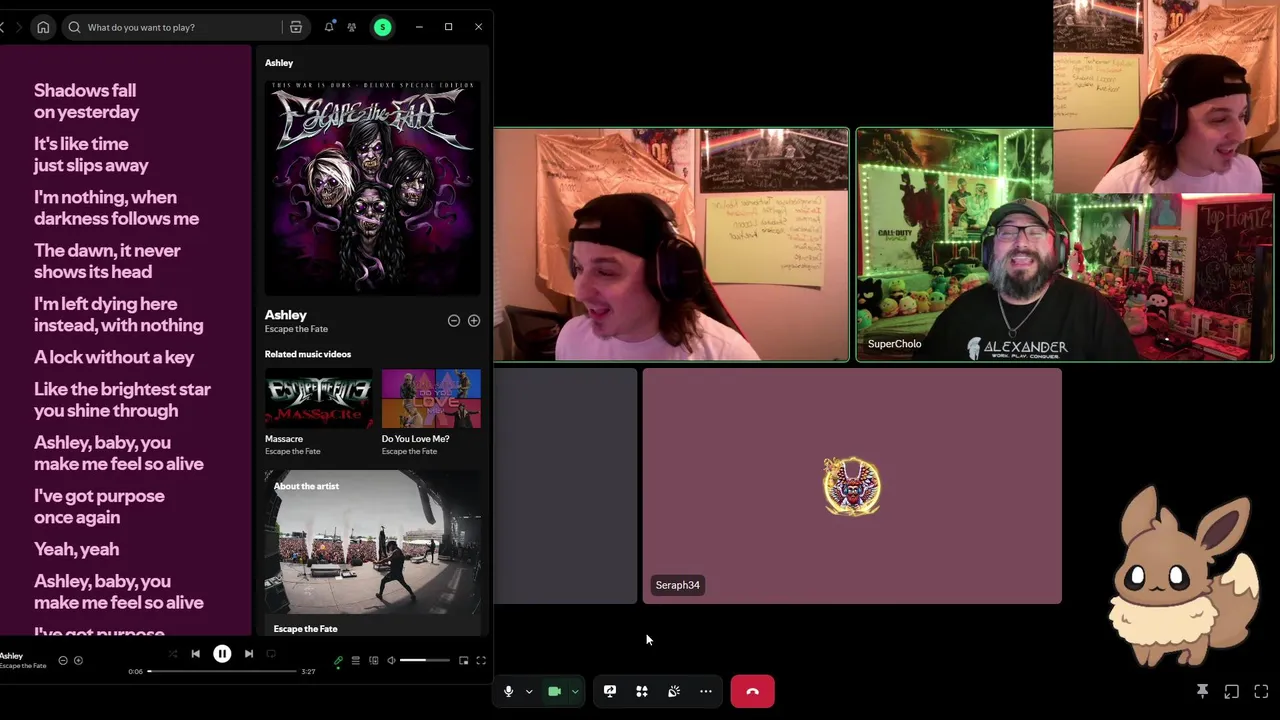
Task: Mute microphone in the call controls
Action: [x=508, y=691]
